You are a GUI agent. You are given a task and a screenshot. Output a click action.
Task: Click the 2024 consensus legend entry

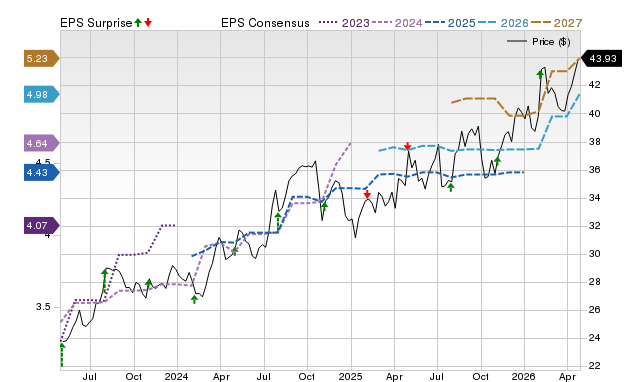[397, 23]
